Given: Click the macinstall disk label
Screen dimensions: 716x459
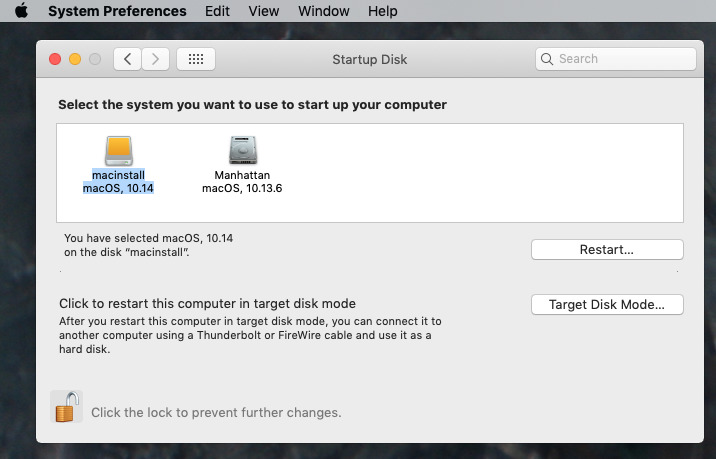Looking at the screenshot, I should pos(118,175).
